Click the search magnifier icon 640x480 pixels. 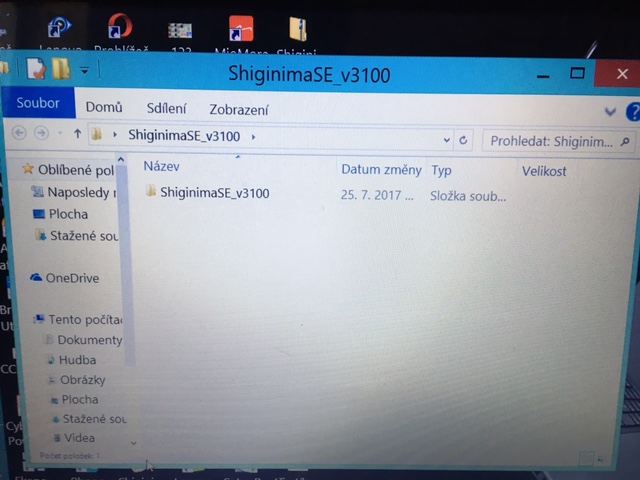click(625, 142)
